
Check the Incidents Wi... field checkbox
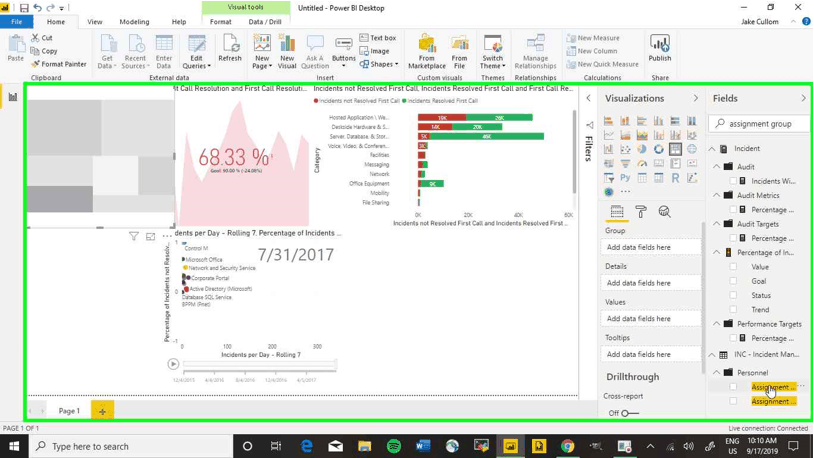tap(733, 181)
